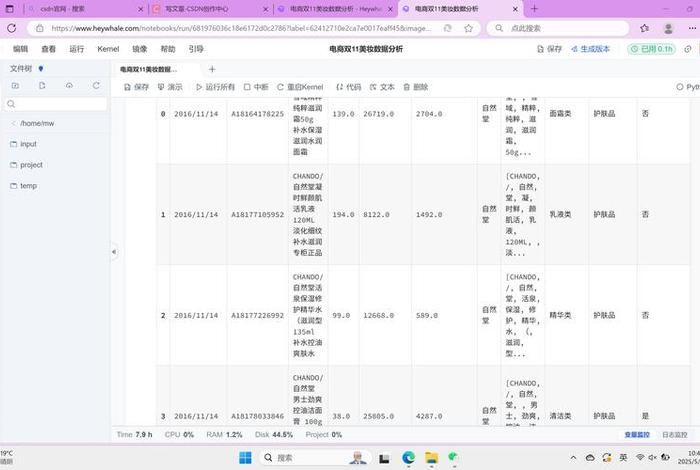
Task: Open the browser profile avatar
Action: 668,28
